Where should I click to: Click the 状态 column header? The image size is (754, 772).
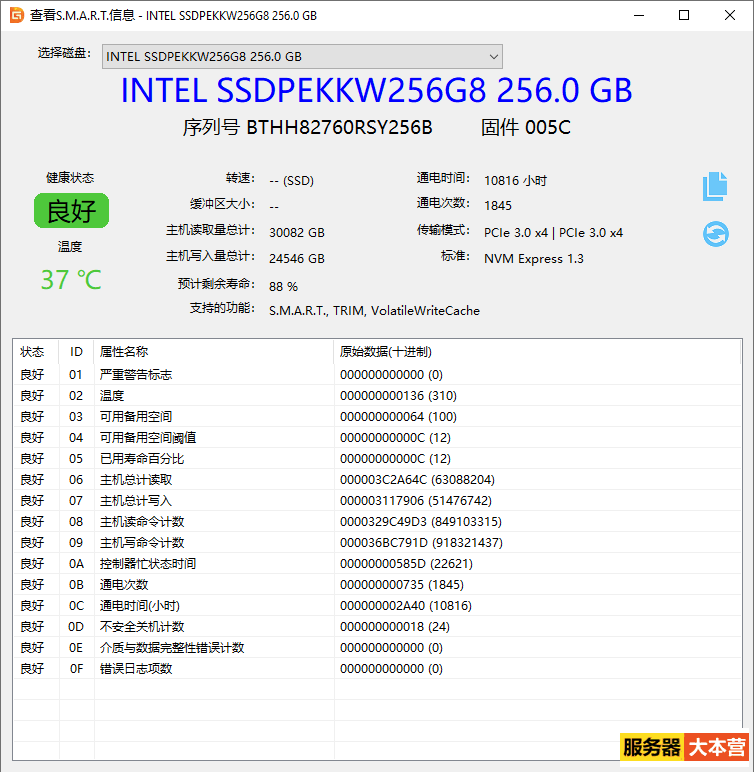point(33,352)
